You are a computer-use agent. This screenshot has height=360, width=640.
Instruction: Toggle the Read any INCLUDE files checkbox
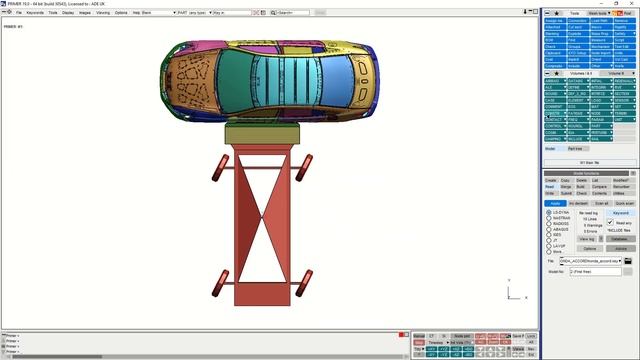click(610, 222)
